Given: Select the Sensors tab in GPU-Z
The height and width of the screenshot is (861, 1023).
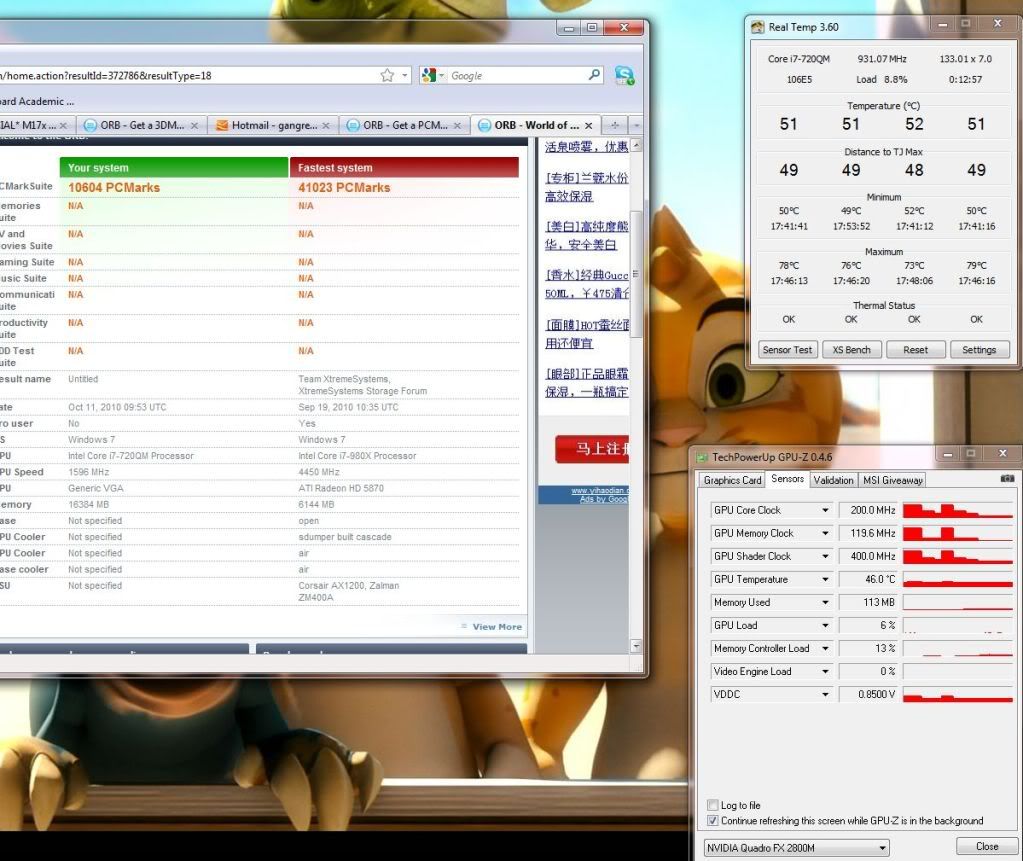Looking at the screenshot, I should [x=787, y=479].
